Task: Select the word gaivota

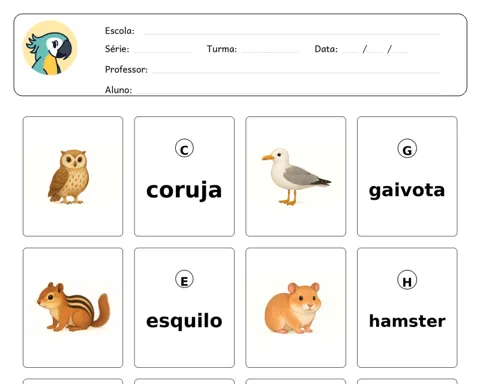Action: 407,191
